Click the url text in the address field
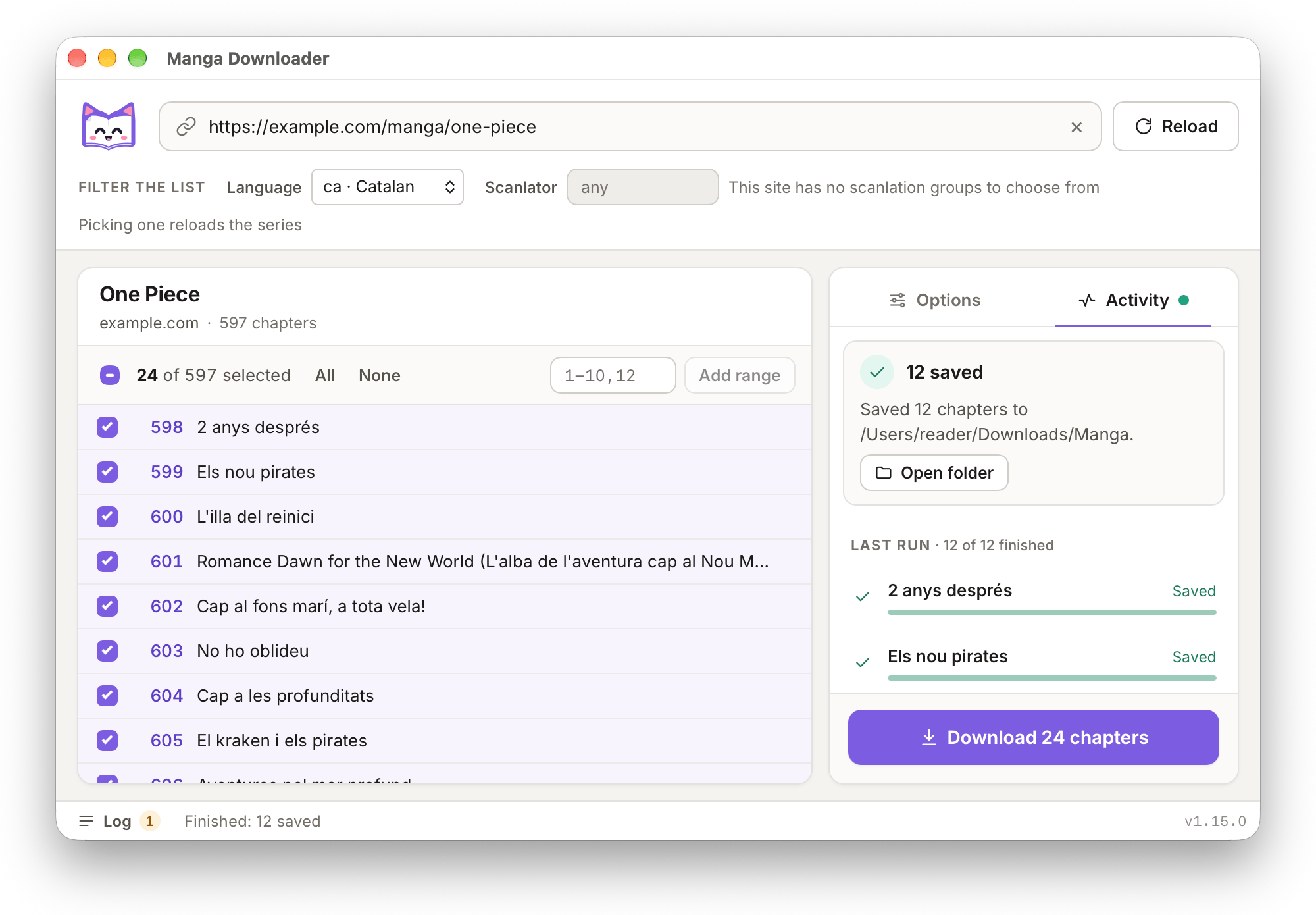 tap(372, 126)
